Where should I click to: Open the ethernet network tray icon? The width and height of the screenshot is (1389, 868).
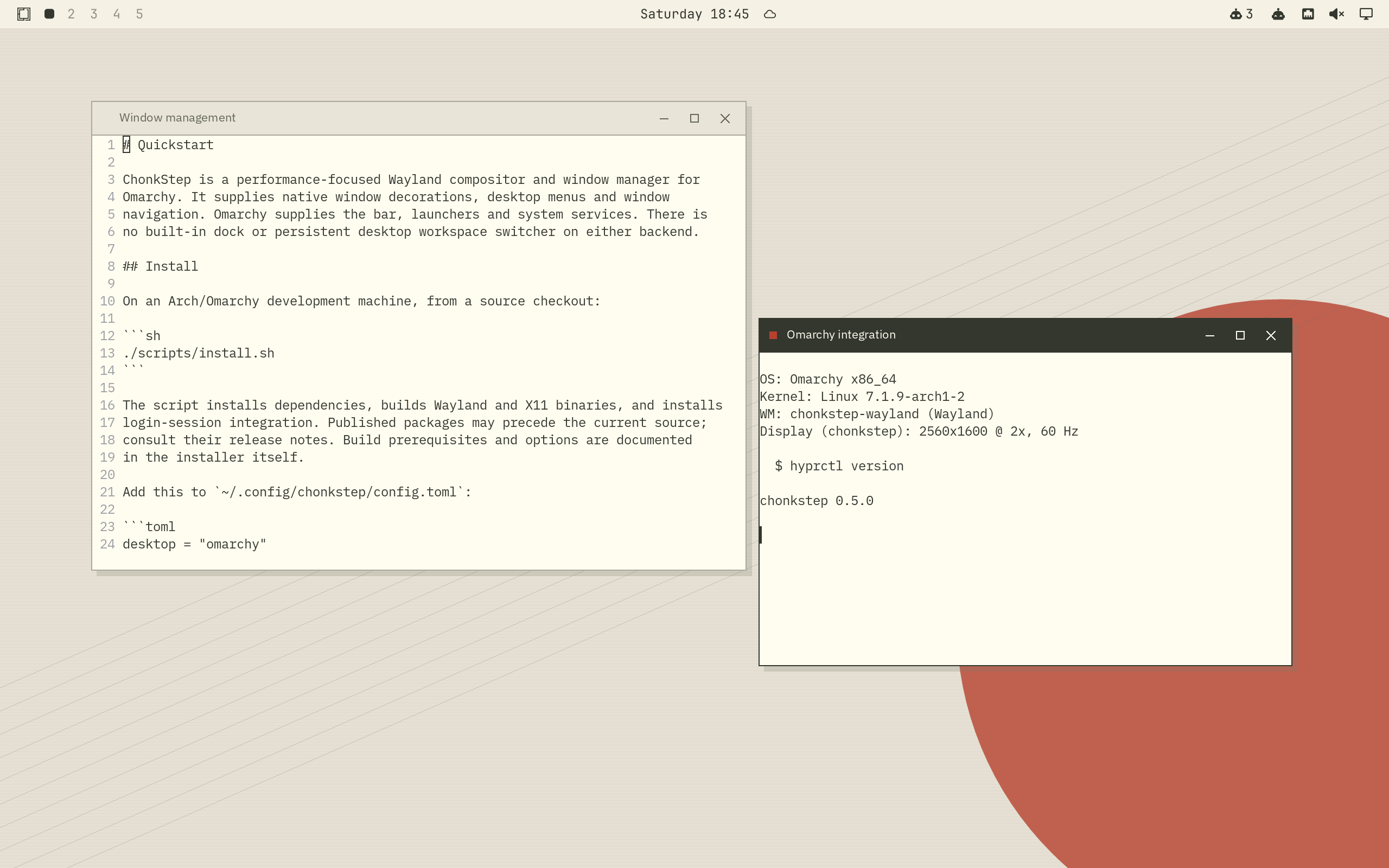[x=1308, y=14]
